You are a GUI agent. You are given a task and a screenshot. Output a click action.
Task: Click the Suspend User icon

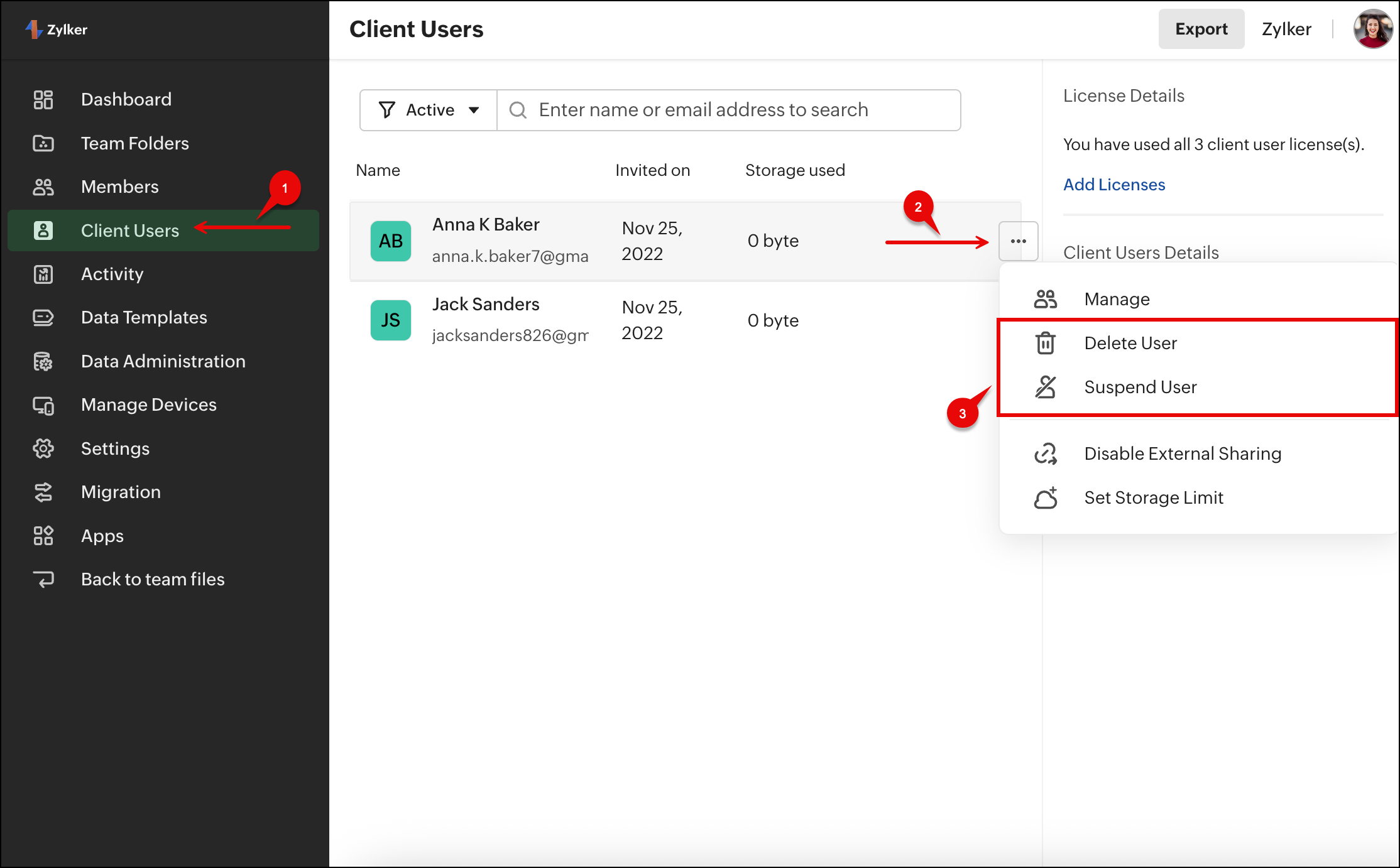pos(1046,387)
